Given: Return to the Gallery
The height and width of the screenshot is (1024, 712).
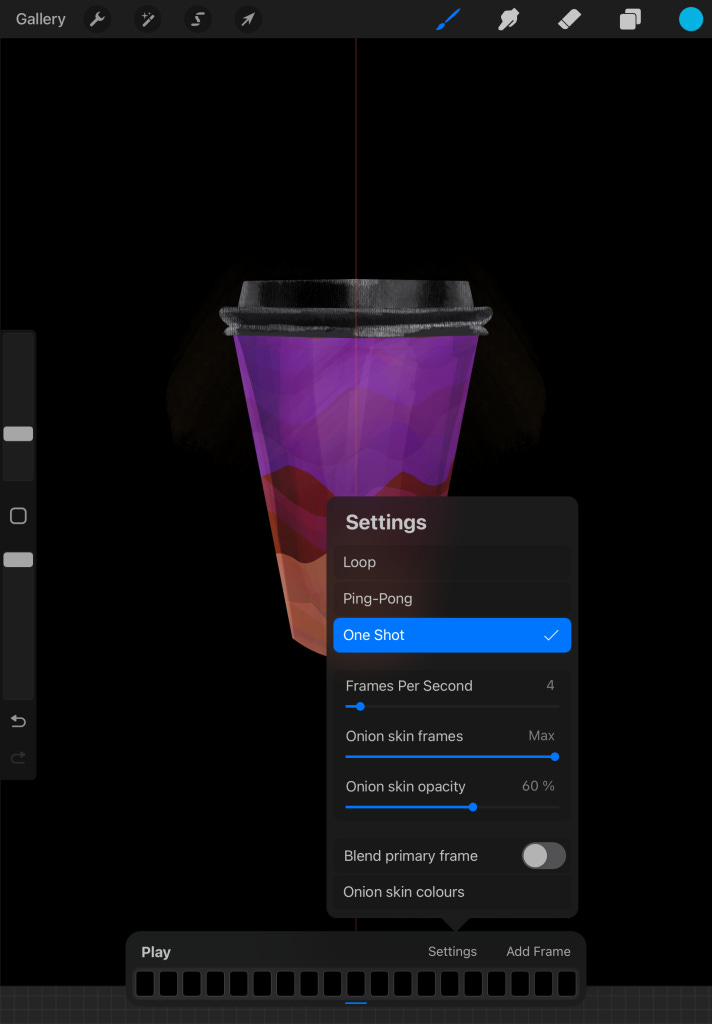Looking at the screenshot, I should [40, 20].
